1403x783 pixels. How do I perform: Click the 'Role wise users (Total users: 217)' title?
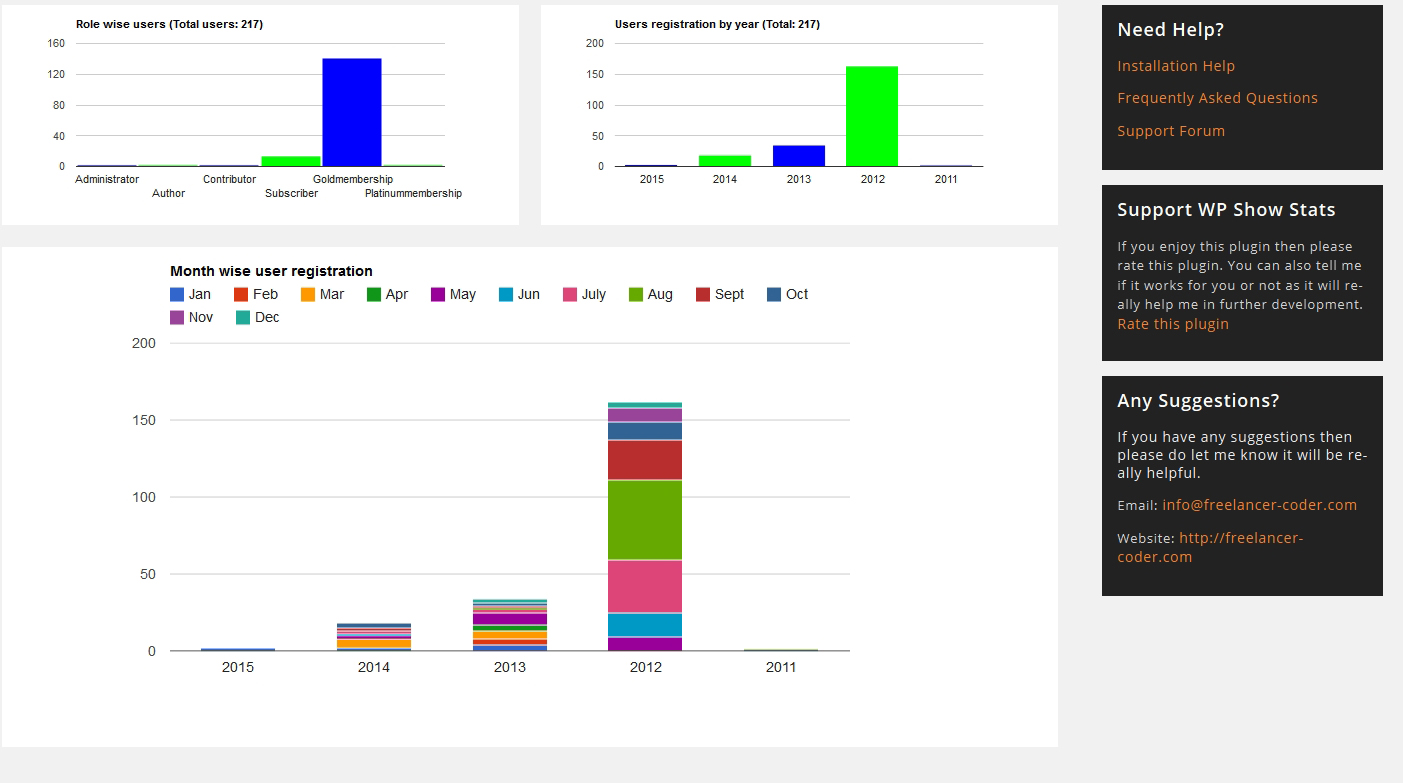(x=169, y=24)
